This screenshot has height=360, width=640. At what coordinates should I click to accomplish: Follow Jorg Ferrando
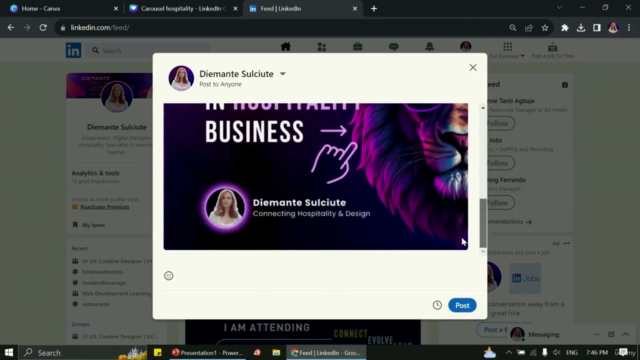[x=498, y=203]
